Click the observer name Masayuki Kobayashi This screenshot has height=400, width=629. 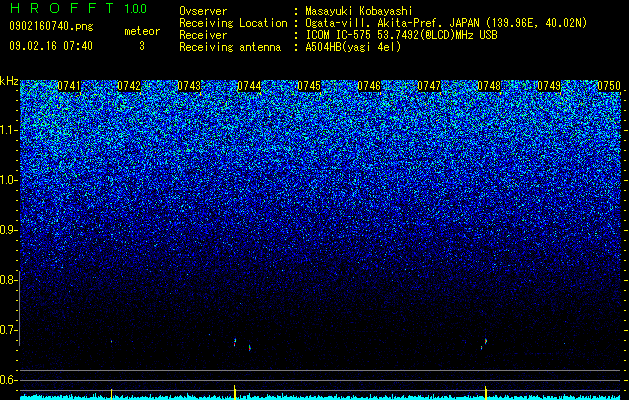(359, 11)
